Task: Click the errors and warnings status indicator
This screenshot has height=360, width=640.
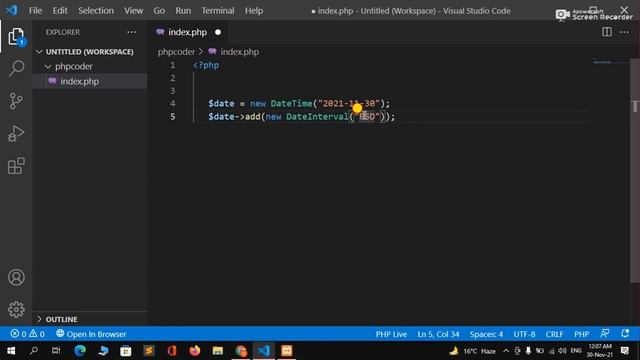Action: click(27, 334)
